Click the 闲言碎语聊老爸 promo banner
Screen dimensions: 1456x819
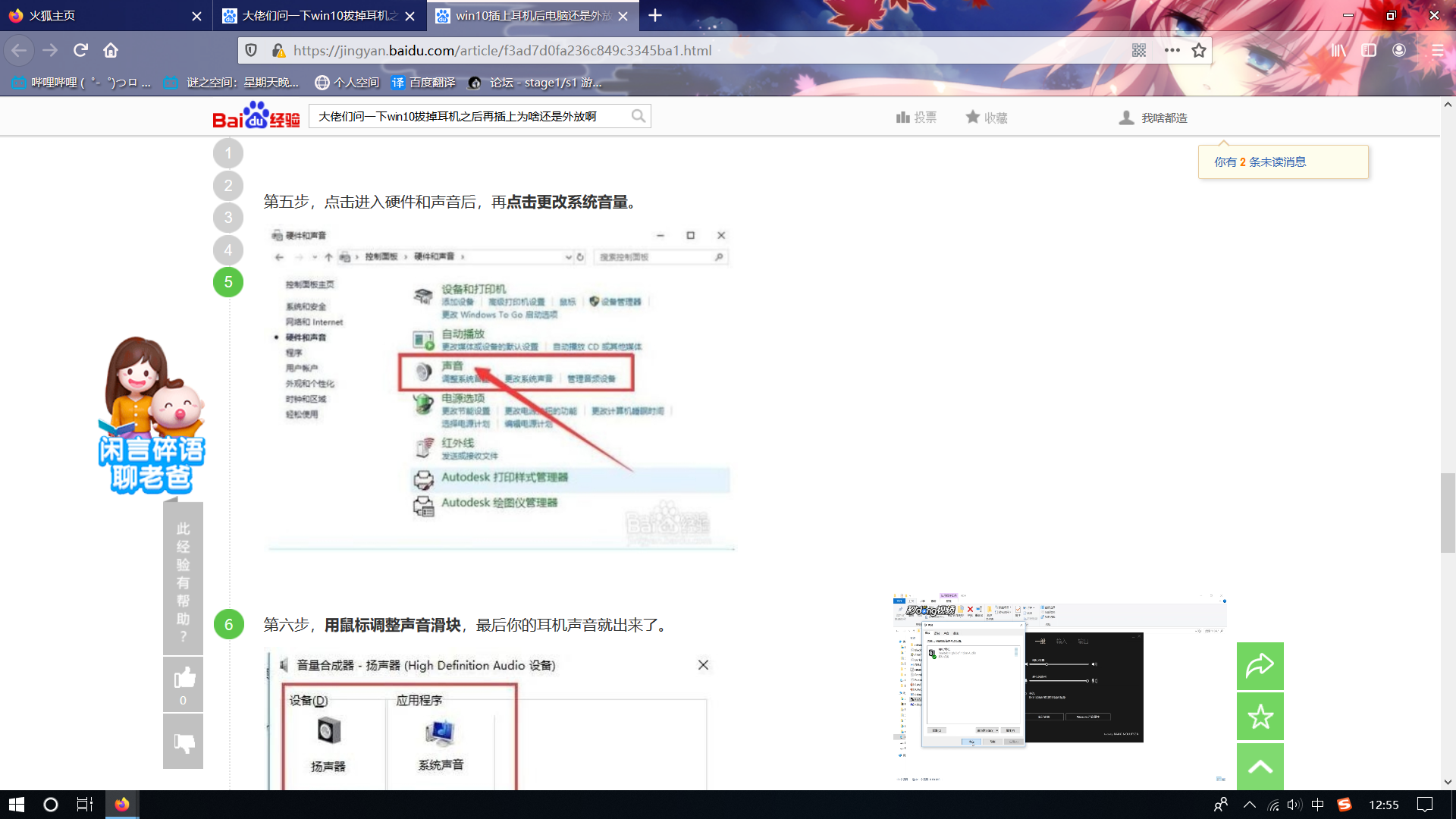(x=152, y=416)
